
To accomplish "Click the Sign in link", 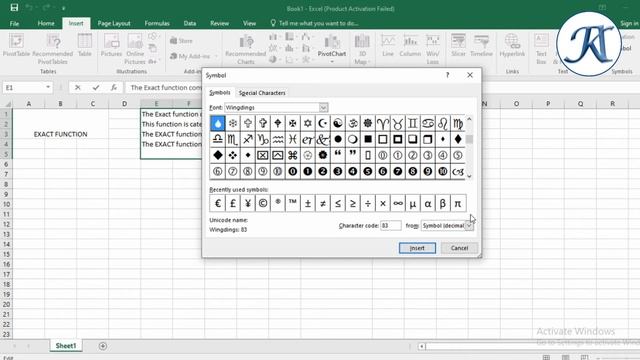I will click(629, 23).
